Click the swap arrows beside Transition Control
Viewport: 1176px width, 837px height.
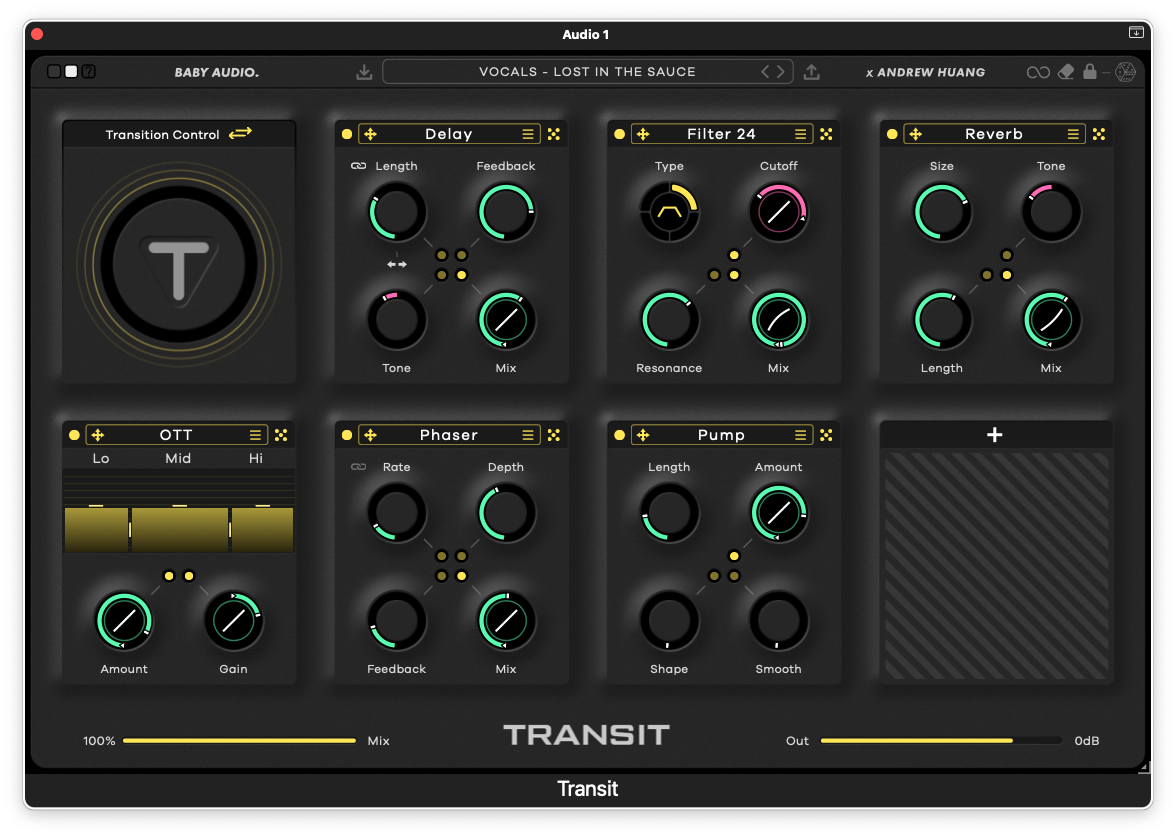click(240, 134)
